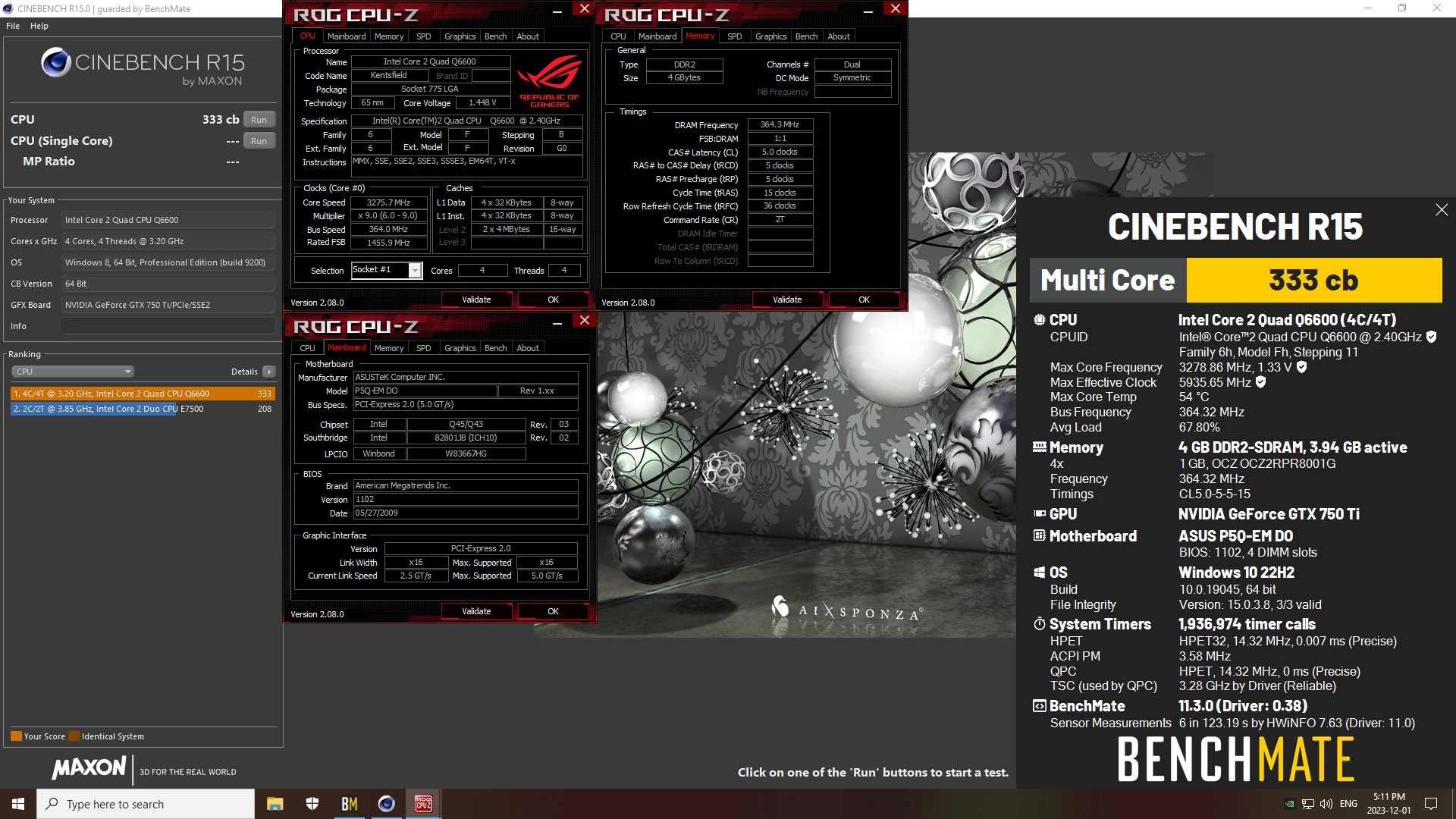Open the CPU ranking dropdown

(x=73, y=372)
